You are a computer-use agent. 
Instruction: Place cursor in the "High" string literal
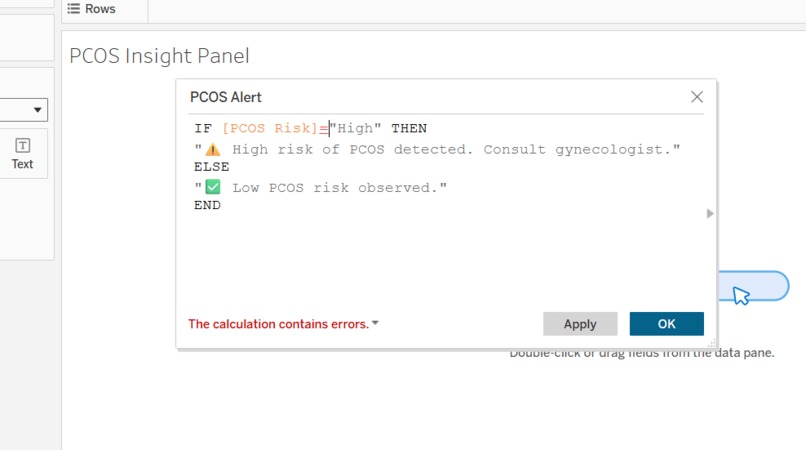pos(356,128)
